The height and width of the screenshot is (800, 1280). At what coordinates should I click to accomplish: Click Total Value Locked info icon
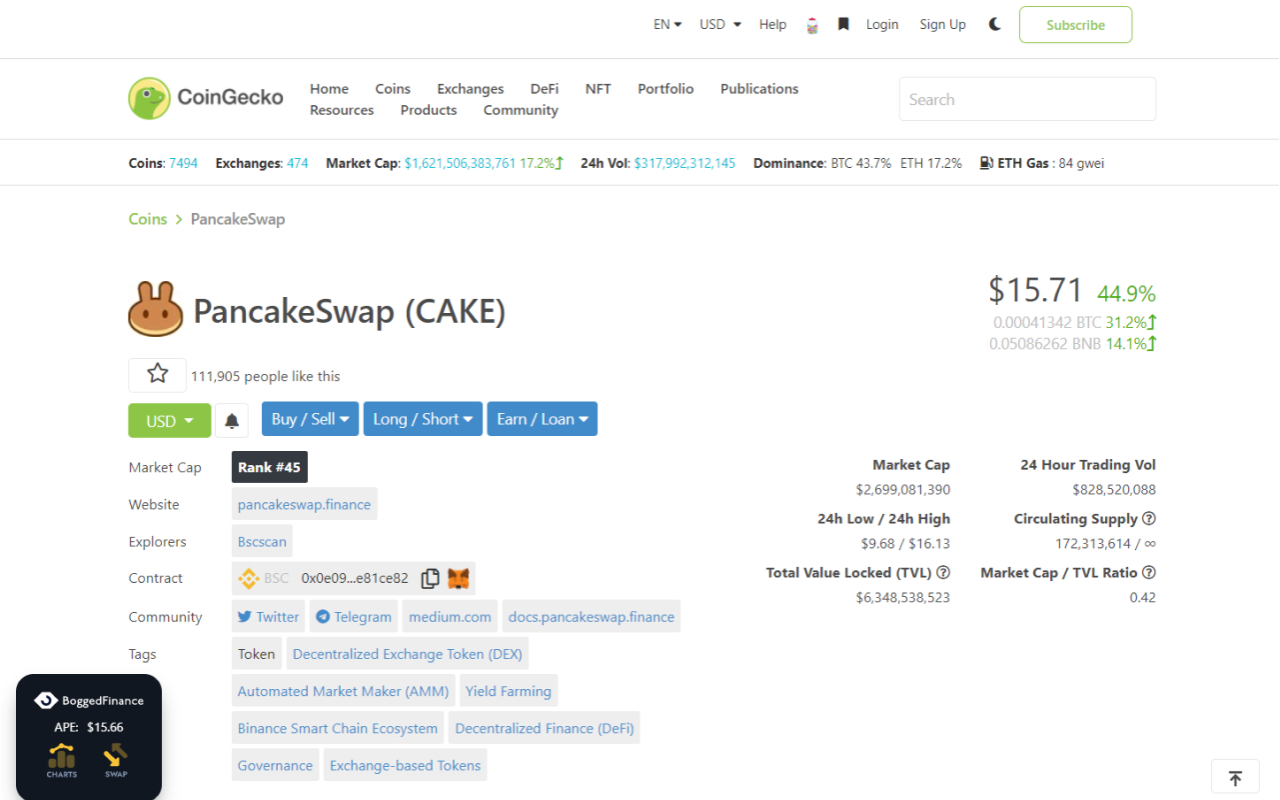click(x=943, y=572)
